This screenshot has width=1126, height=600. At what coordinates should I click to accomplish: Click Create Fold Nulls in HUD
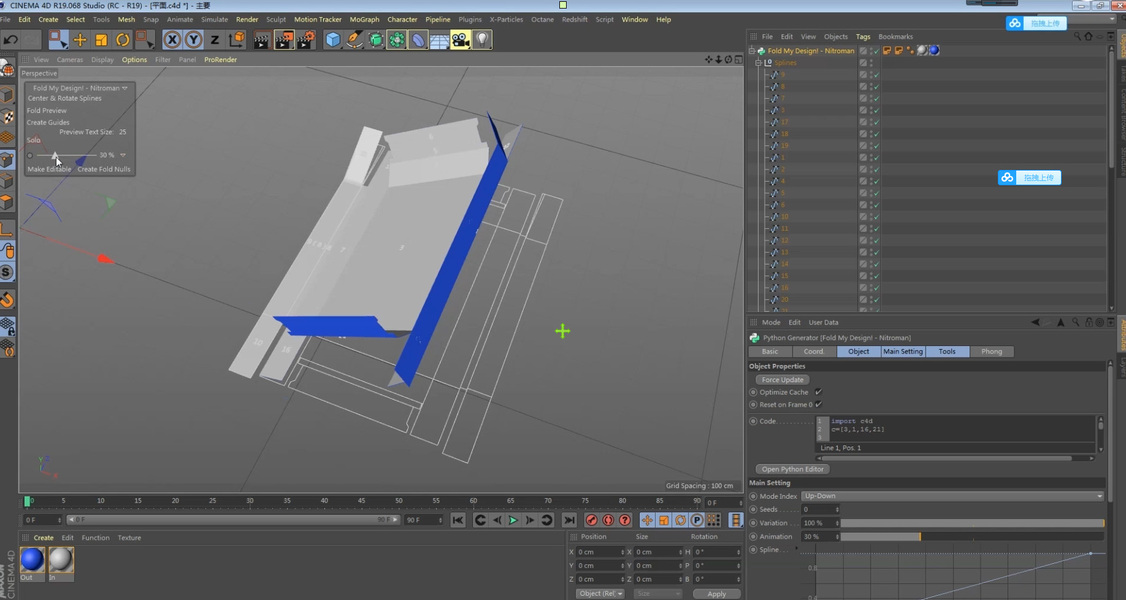click(104, 169)
